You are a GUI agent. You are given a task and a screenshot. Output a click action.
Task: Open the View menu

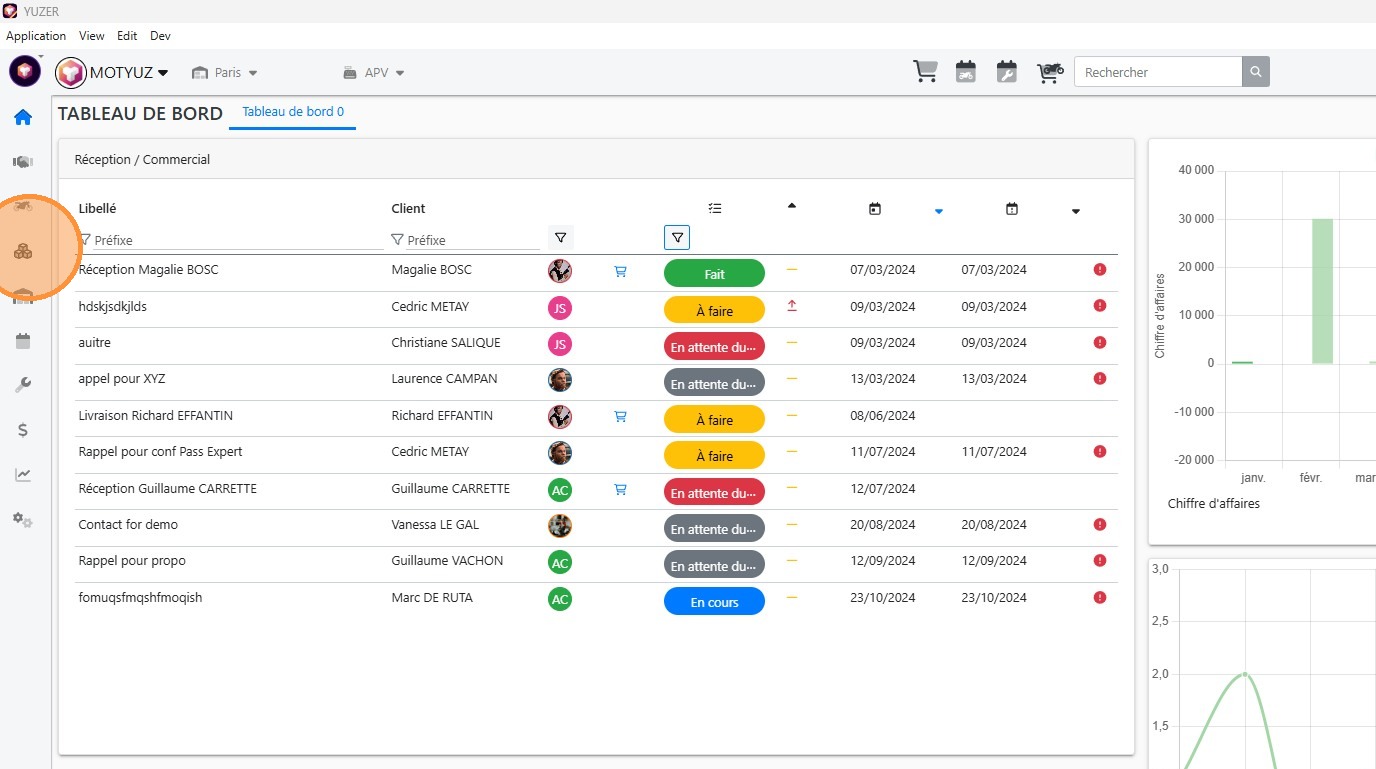click(x=91, y=36)
